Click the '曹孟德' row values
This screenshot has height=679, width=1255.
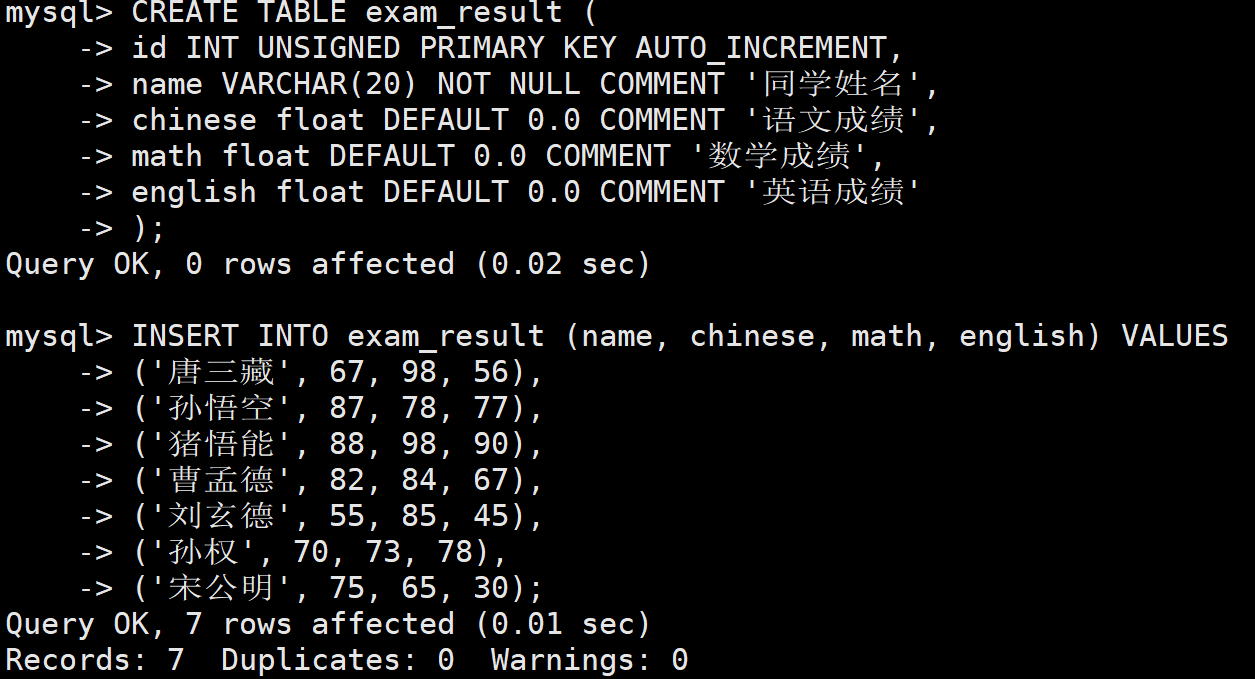tap(338, 480)
